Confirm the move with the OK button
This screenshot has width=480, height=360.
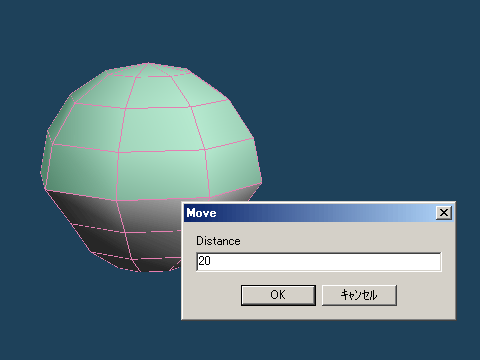point(278,295)
